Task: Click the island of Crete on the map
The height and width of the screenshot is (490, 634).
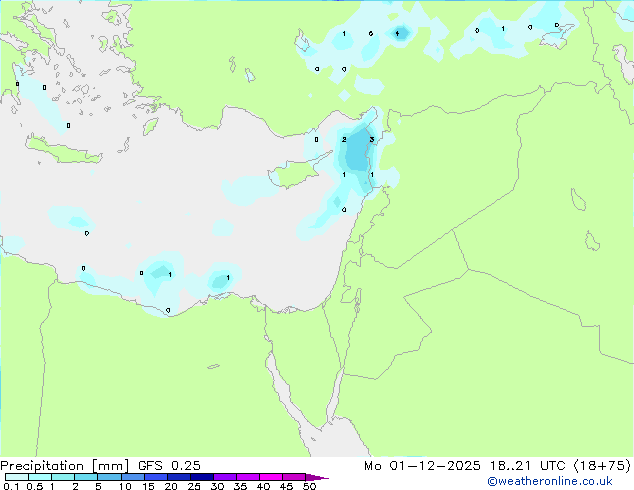Action: (63, 150)
